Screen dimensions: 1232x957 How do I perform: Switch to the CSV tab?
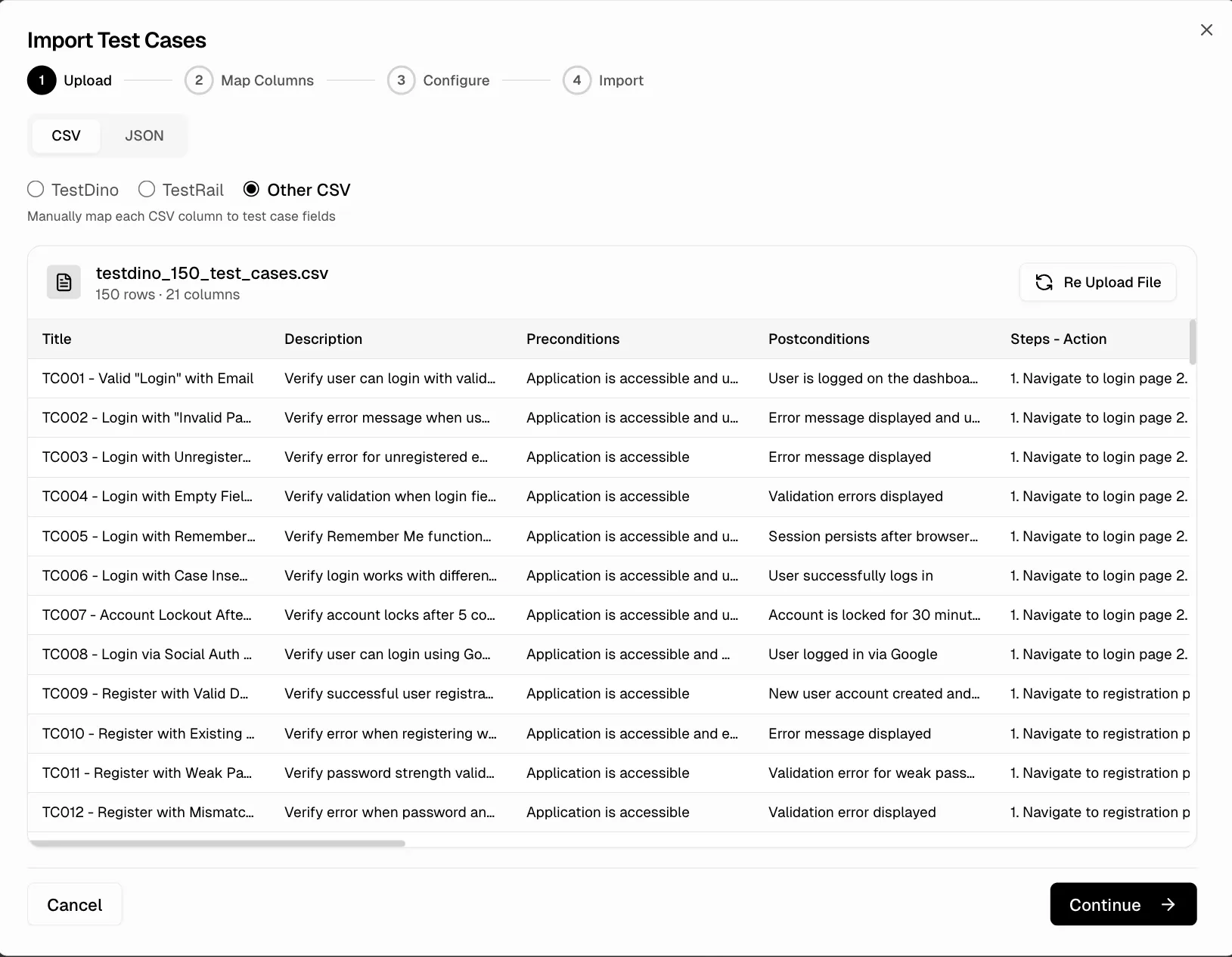(x=66, y=136)
